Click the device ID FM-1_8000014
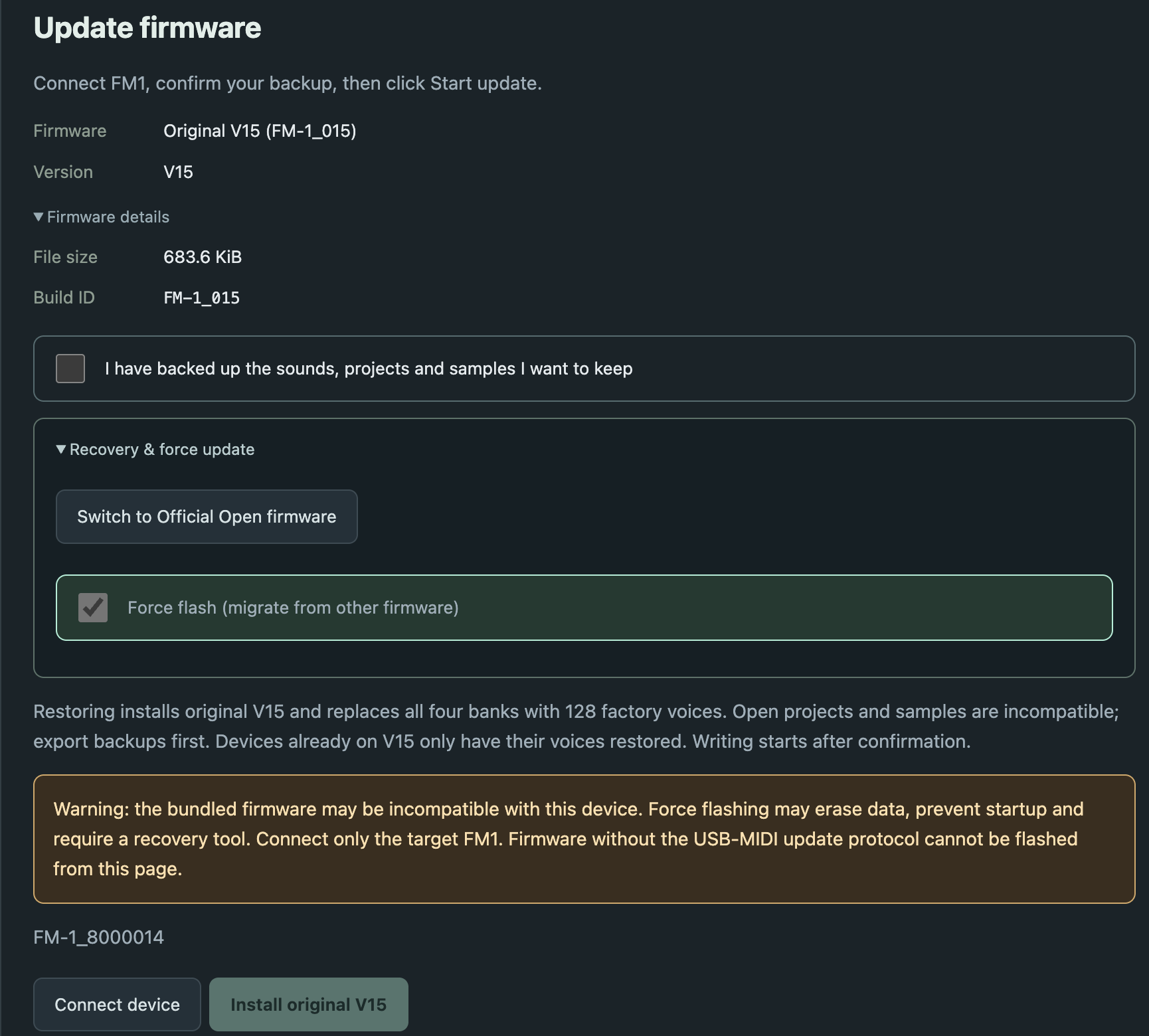Screen dimensions: 1149x1036 click(98, 937)
